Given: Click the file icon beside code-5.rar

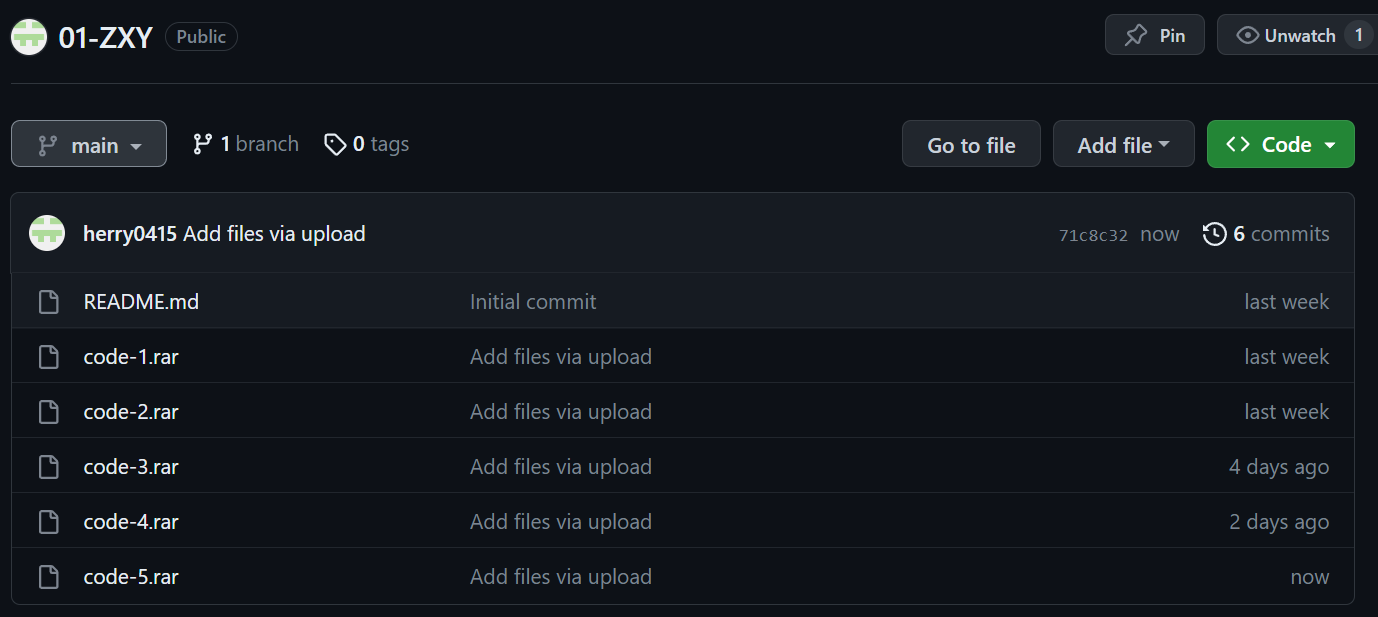Looking at the screenshot, I should [x=48, y=577].
